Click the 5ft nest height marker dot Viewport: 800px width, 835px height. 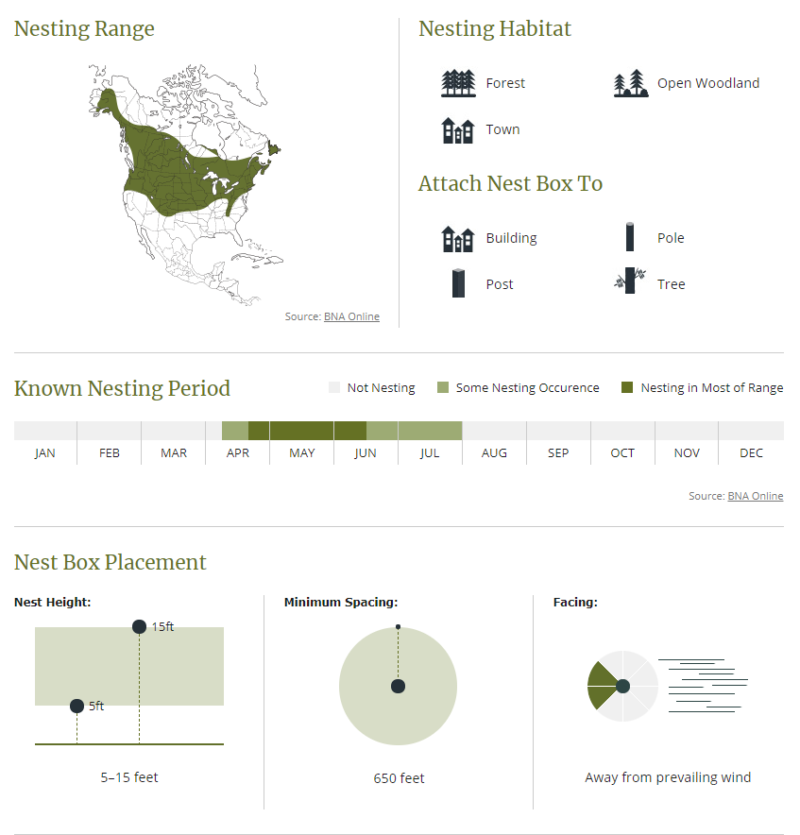77,706
